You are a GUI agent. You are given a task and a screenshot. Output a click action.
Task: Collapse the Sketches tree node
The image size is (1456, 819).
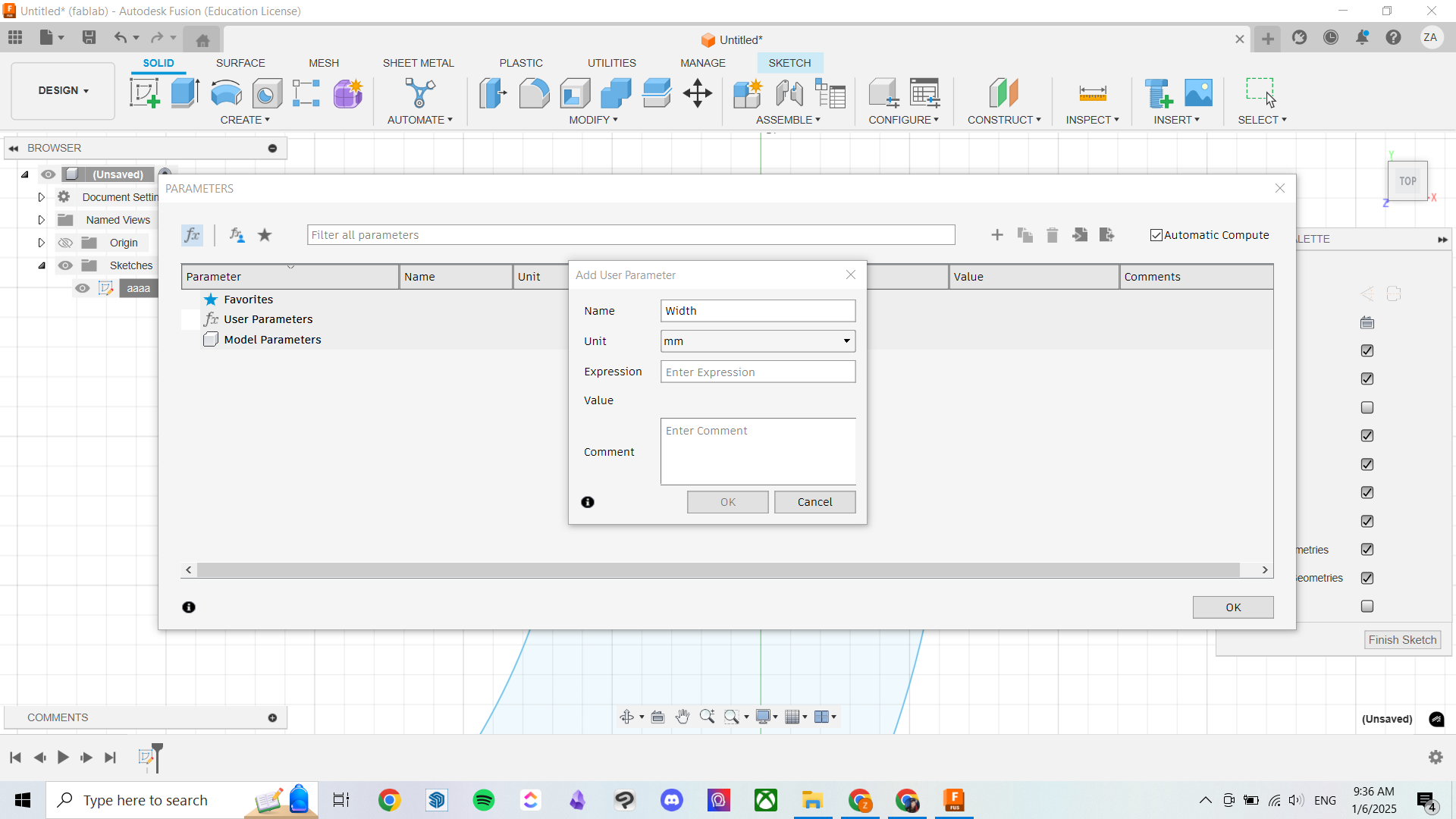pos(41,265)
